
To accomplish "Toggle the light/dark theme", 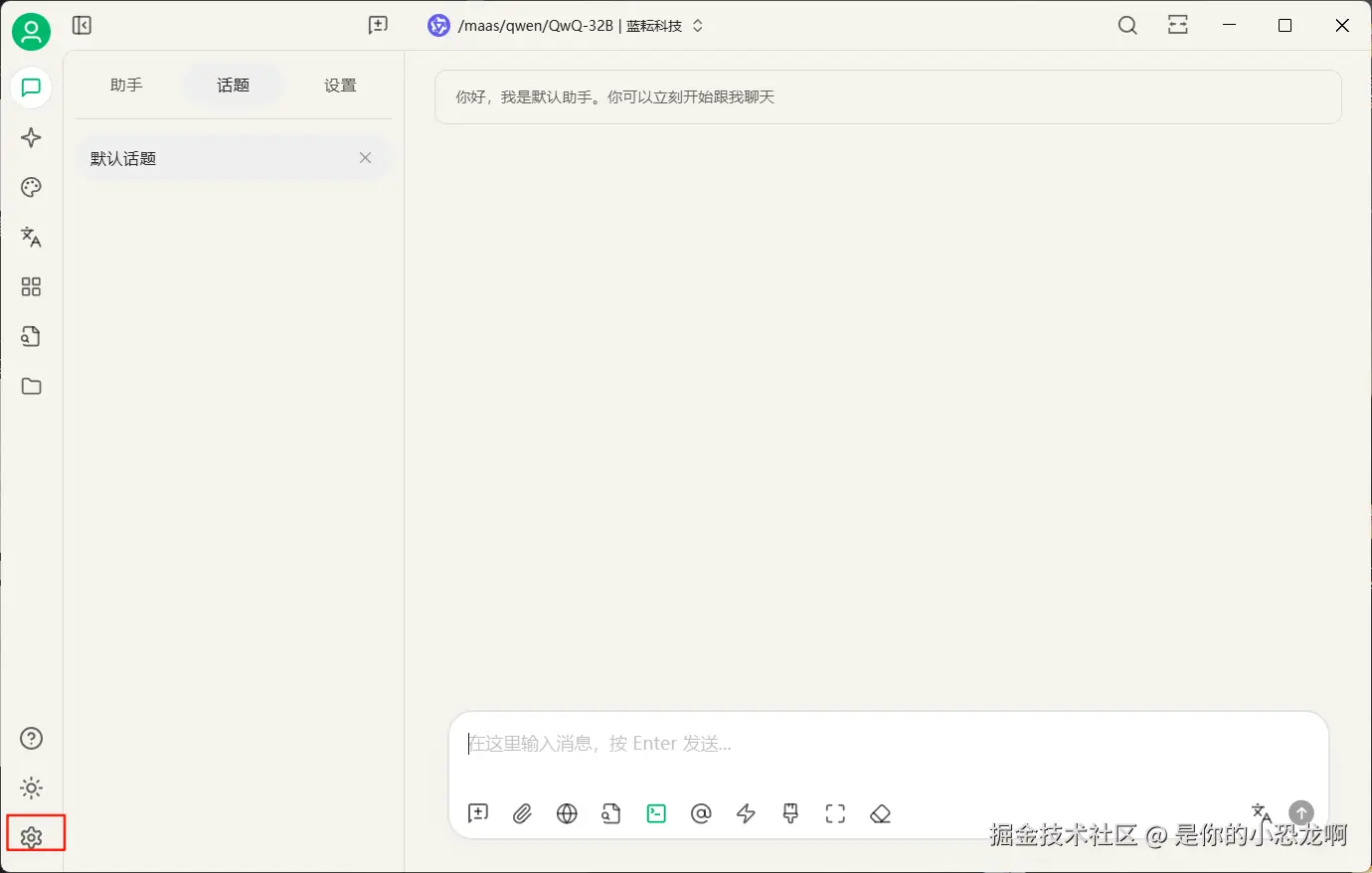I will click(31, 787).
